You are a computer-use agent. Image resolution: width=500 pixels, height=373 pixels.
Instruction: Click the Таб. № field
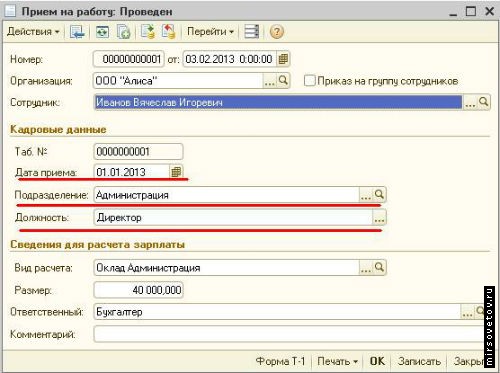click(x=138, y=152)
